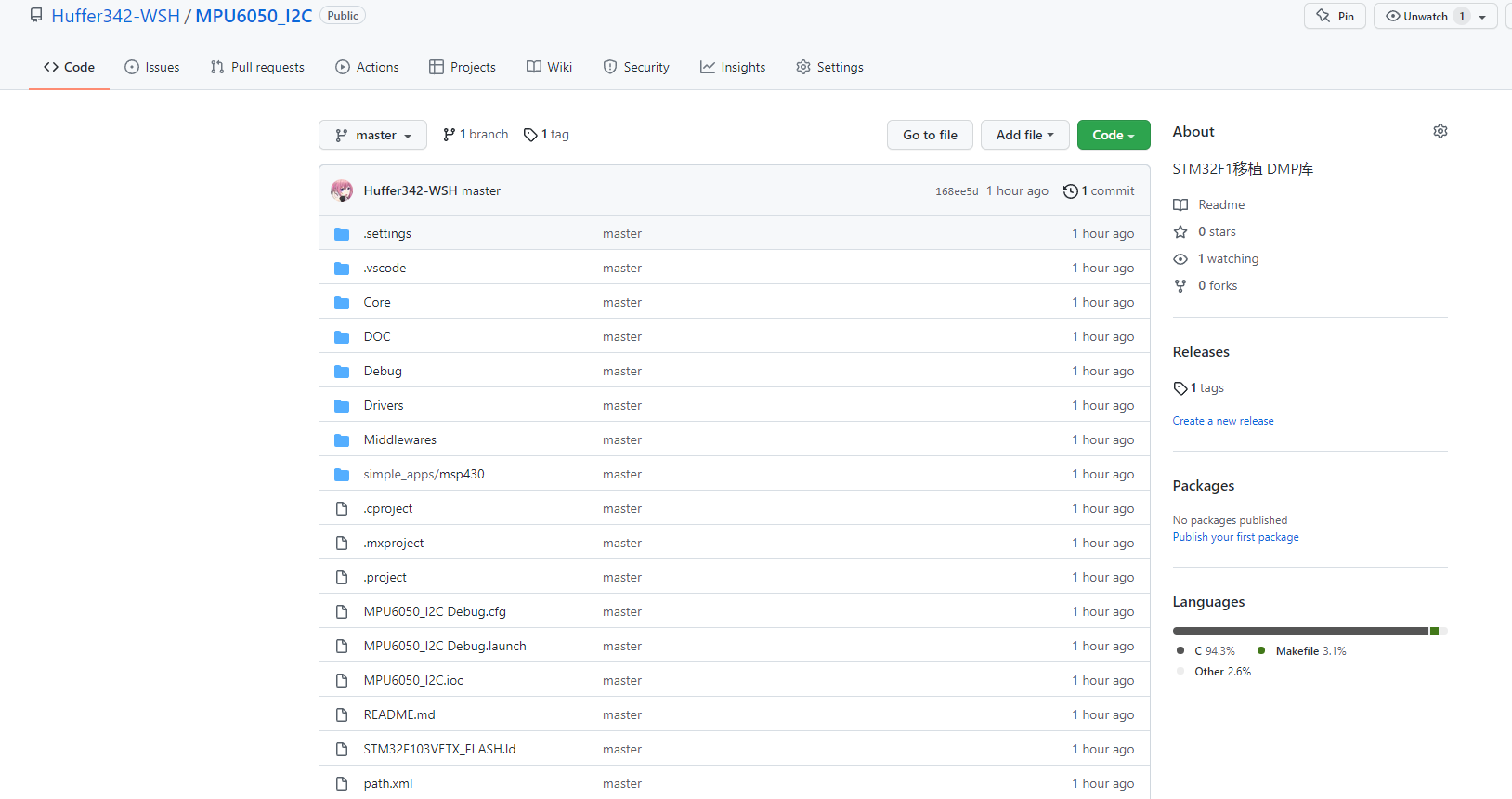Open the repository Settings tab

(829, 67)
